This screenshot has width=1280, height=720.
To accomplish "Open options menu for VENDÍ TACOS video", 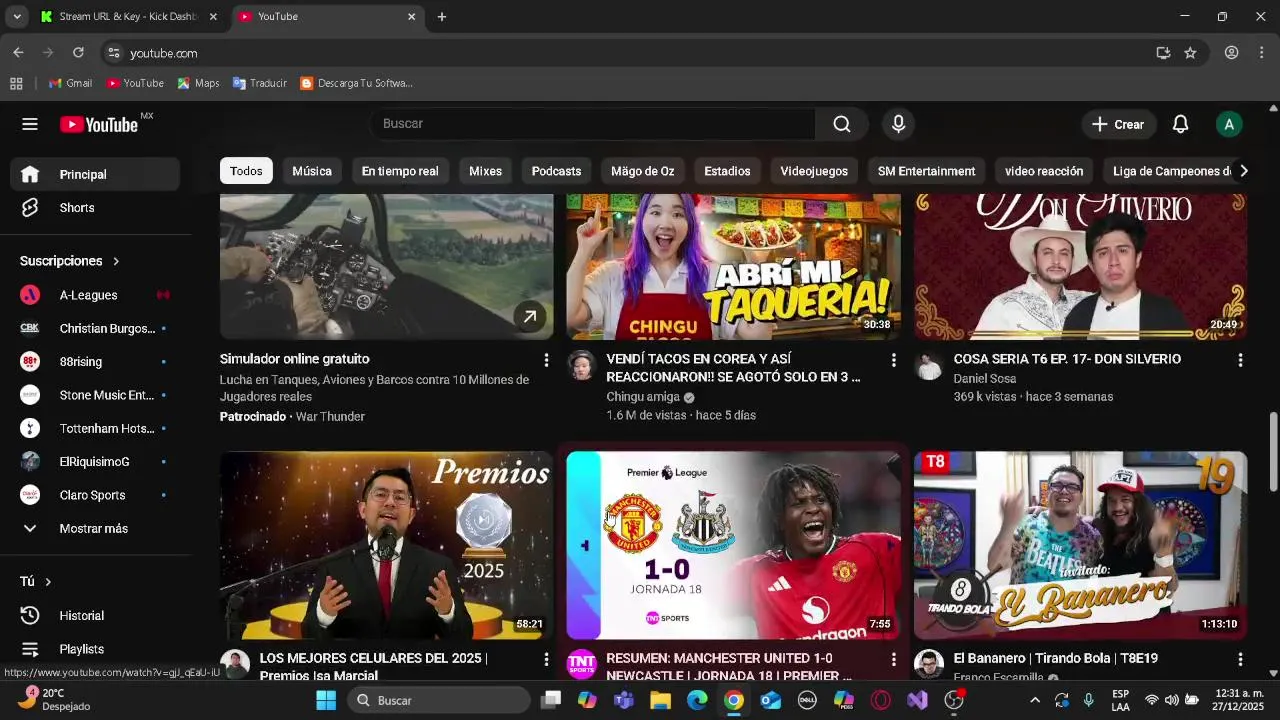I will pos(893,360).
